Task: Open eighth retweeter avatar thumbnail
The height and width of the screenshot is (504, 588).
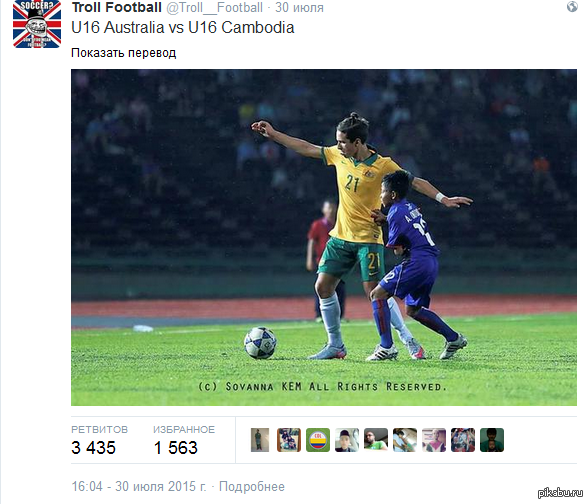Action: [463, 440]
